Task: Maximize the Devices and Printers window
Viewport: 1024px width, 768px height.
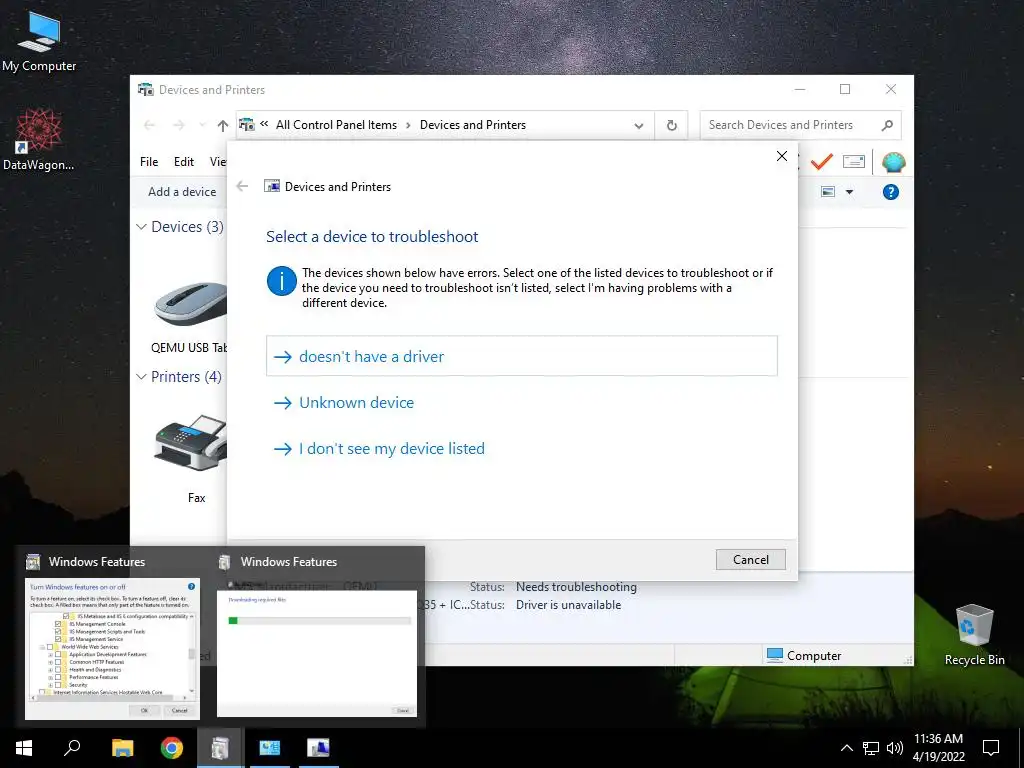Action: pos(845,89)
